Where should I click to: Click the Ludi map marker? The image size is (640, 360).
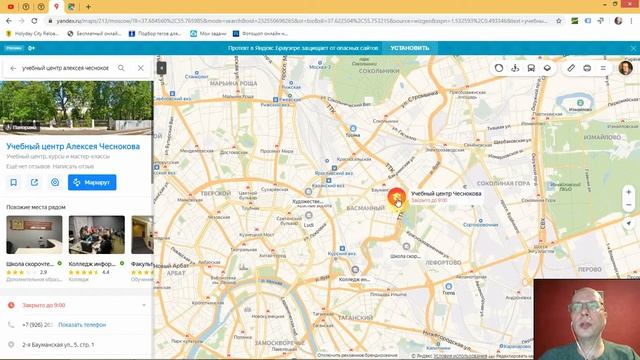click(x=309, y=216)
